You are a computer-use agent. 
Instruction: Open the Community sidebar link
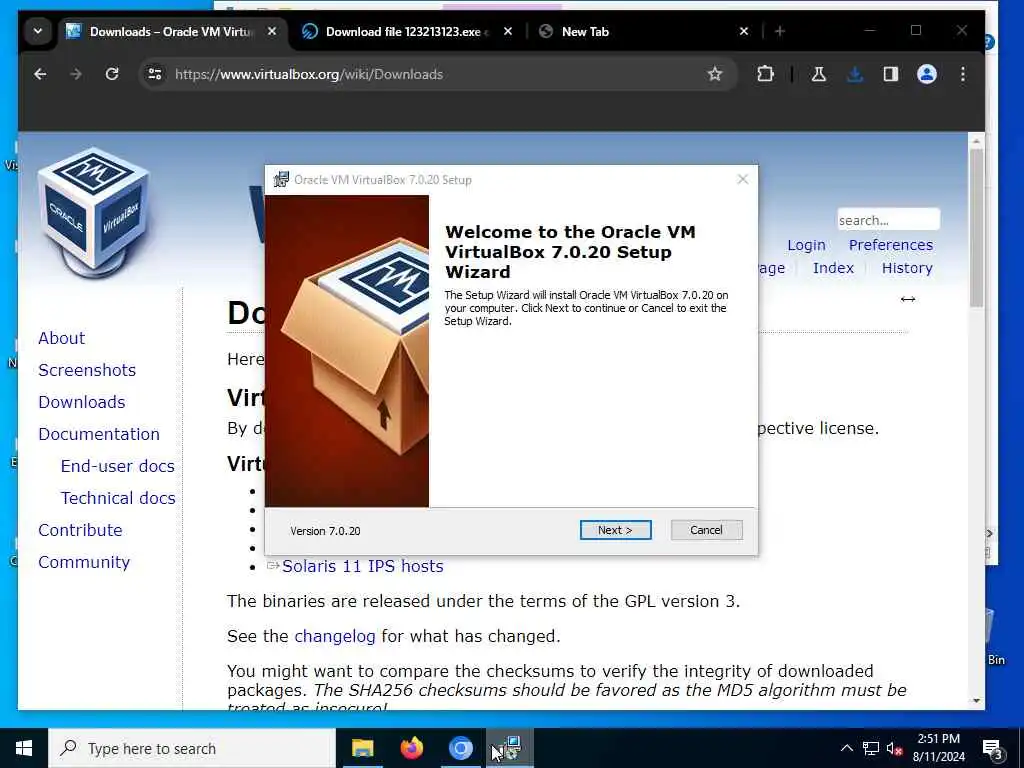84,562
